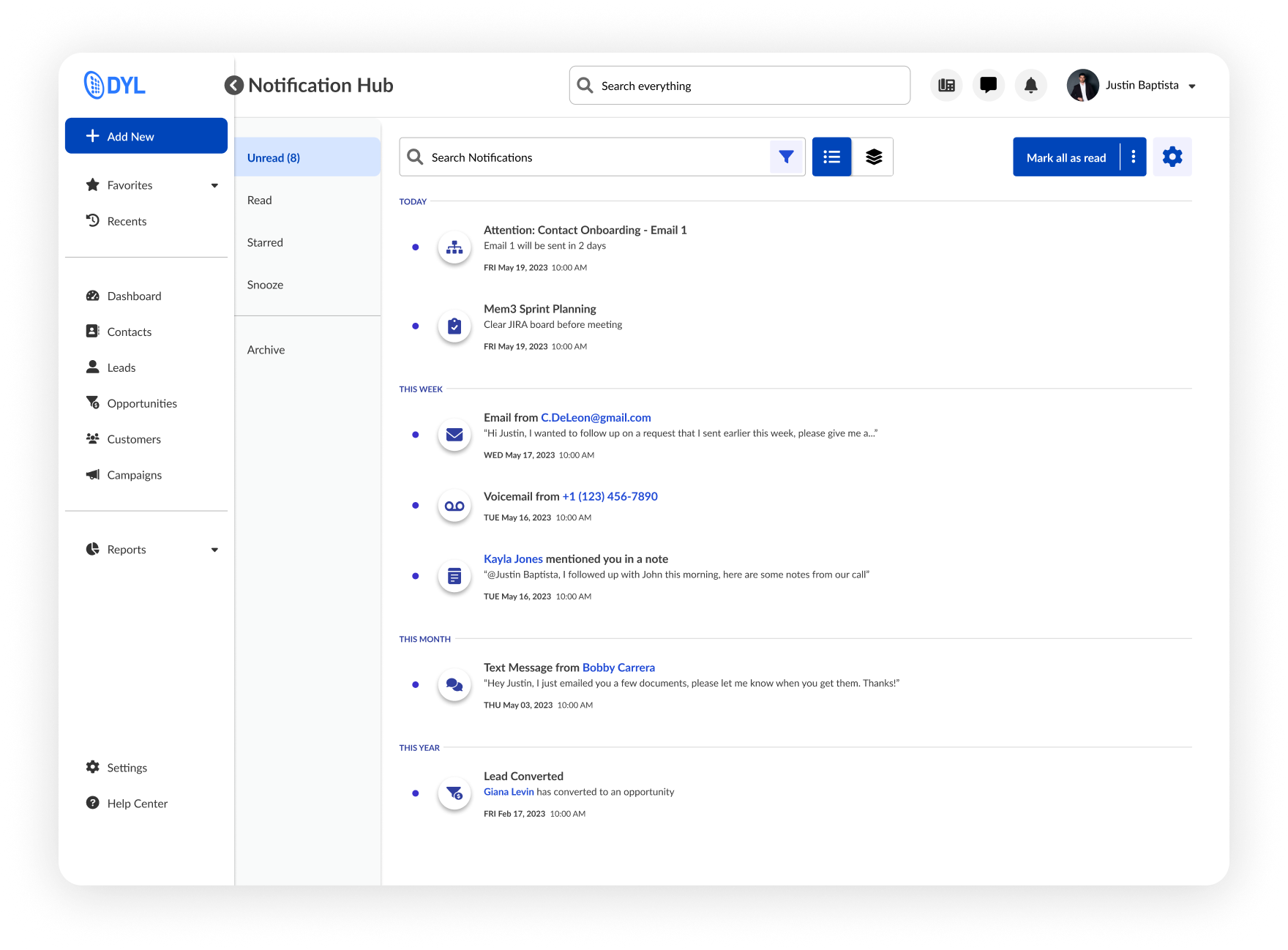Click the notification bell icon

coord(1030,86)
